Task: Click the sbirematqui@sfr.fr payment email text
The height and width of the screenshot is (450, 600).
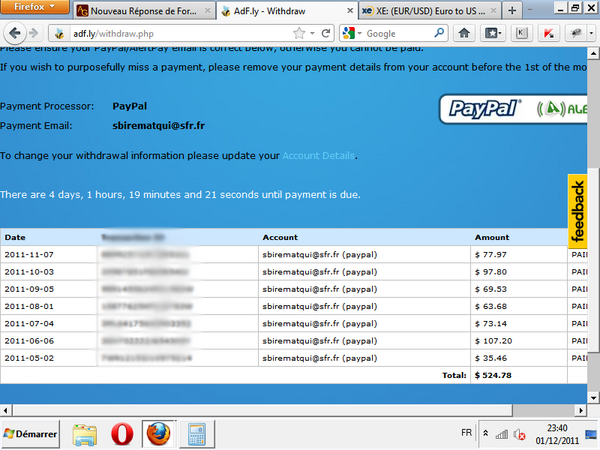Action: tap(158, 126)
